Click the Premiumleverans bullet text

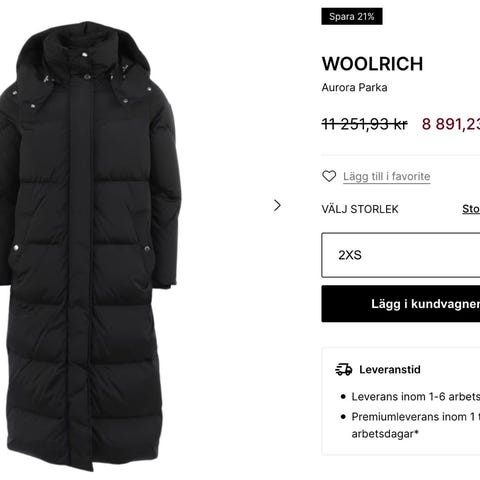coord(416,417)
